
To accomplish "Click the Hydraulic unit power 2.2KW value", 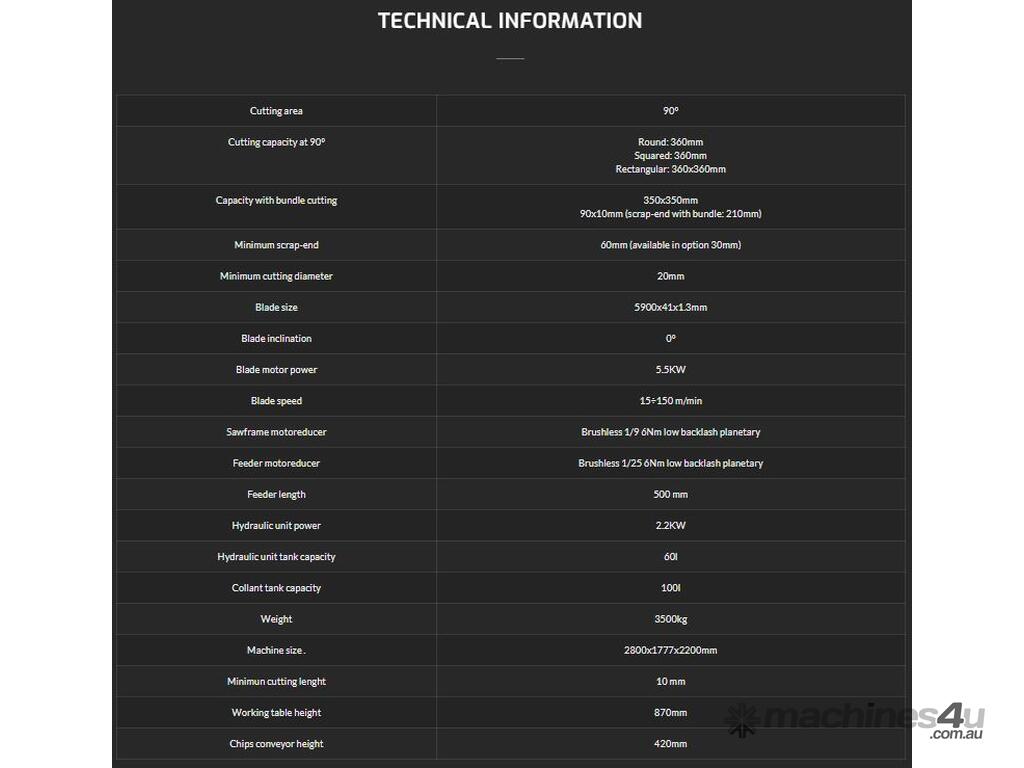I will tap(670, 525).
